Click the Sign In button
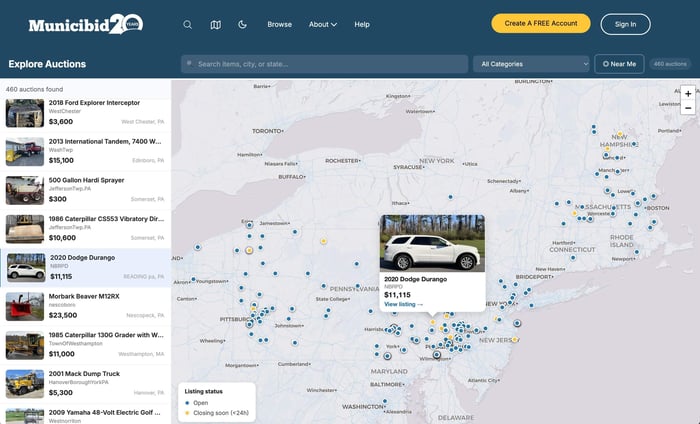Viewport: 700px width, 424px height. pos(625,24)
